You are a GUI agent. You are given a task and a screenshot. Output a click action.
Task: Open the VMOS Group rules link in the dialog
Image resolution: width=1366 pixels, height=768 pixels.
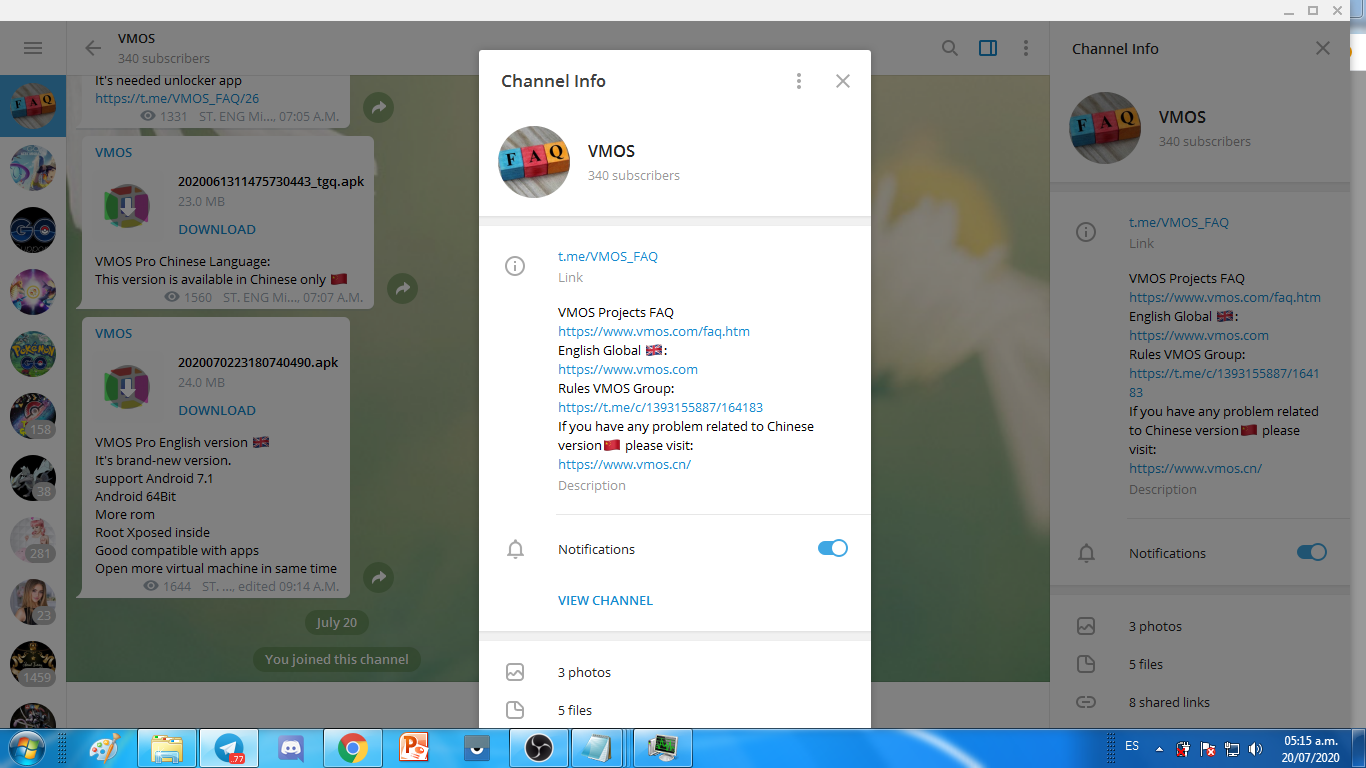pos(660,407)
